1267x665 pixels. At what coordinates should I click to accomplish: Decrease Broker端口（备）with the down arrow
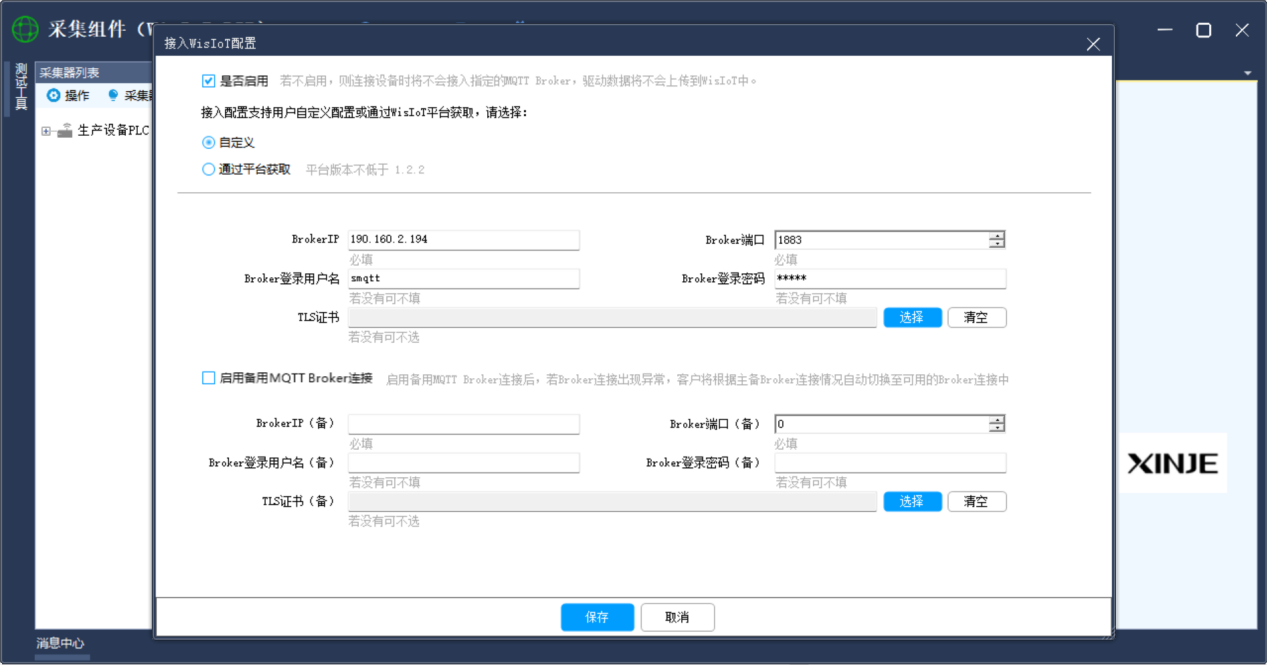click(997, 428)
